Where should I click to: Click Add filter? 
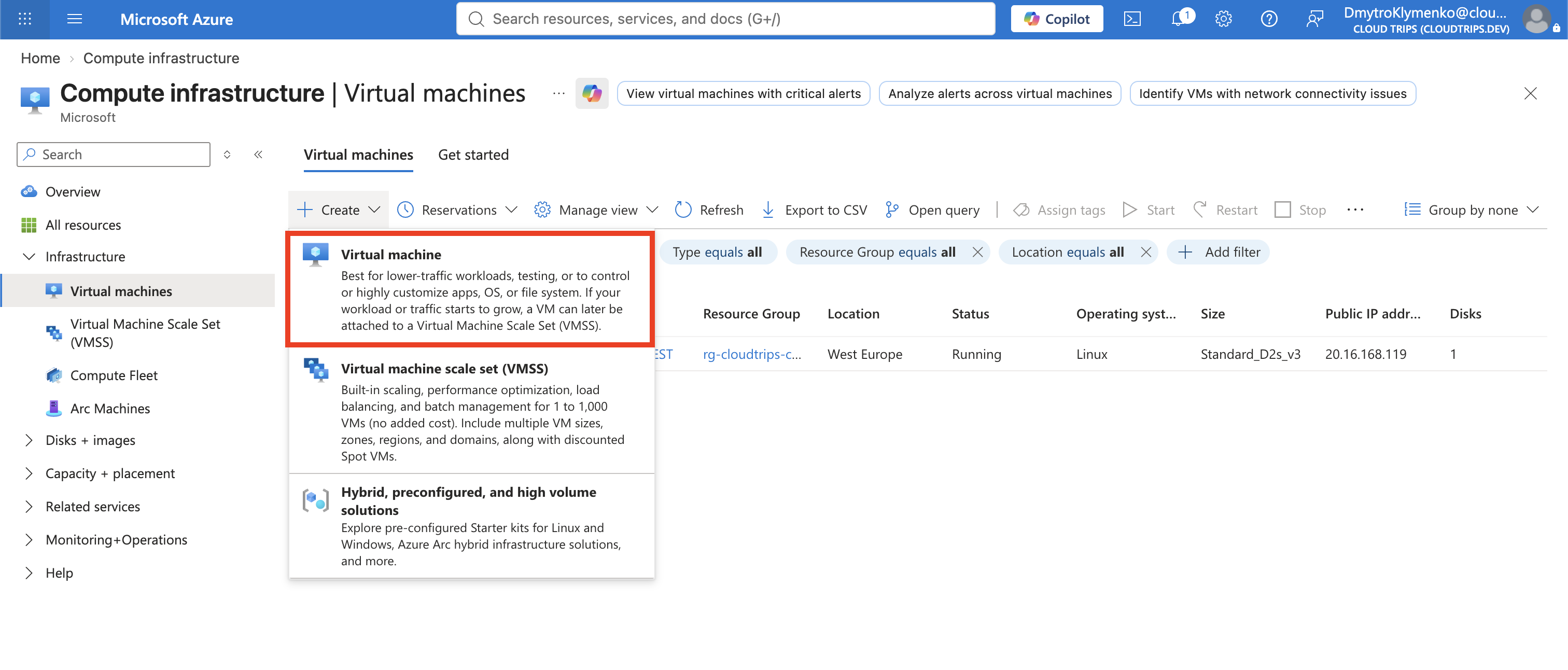coord(1219,252)
